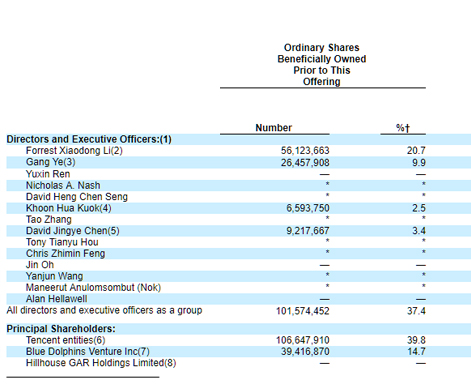Select the Gang Ye(3) row label
Viewport: 471px width, 387px height.
(x=51, y=162)
